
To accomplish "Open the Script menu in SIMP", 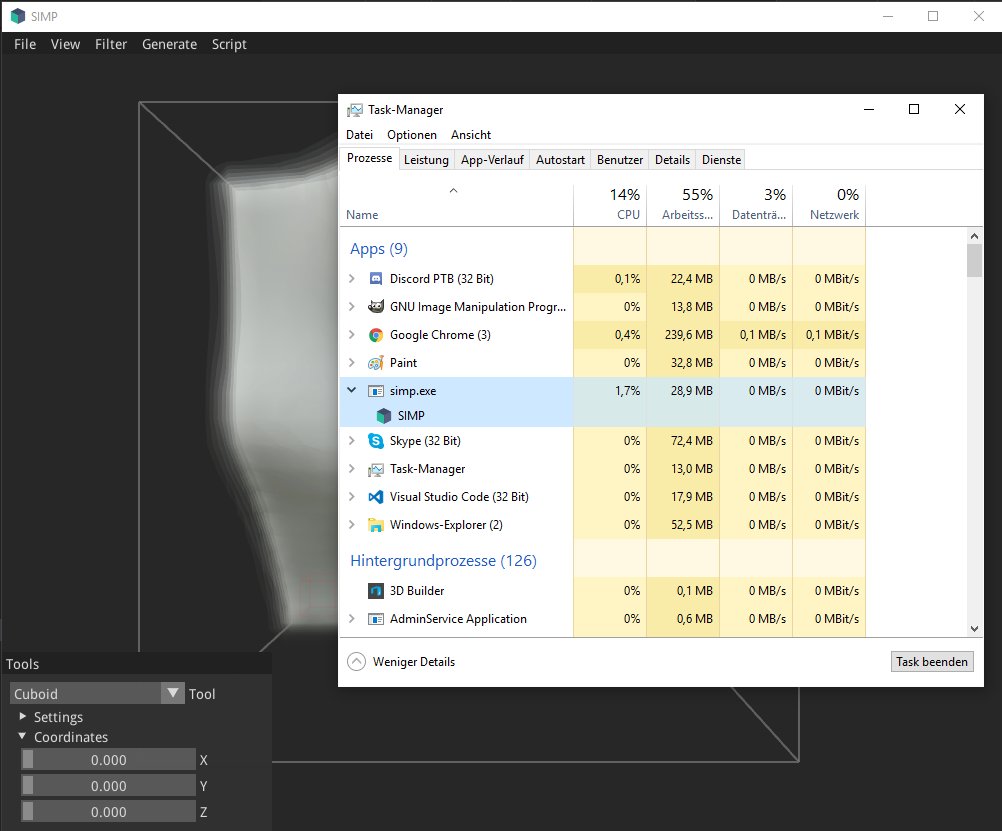I will click(229, 44).
